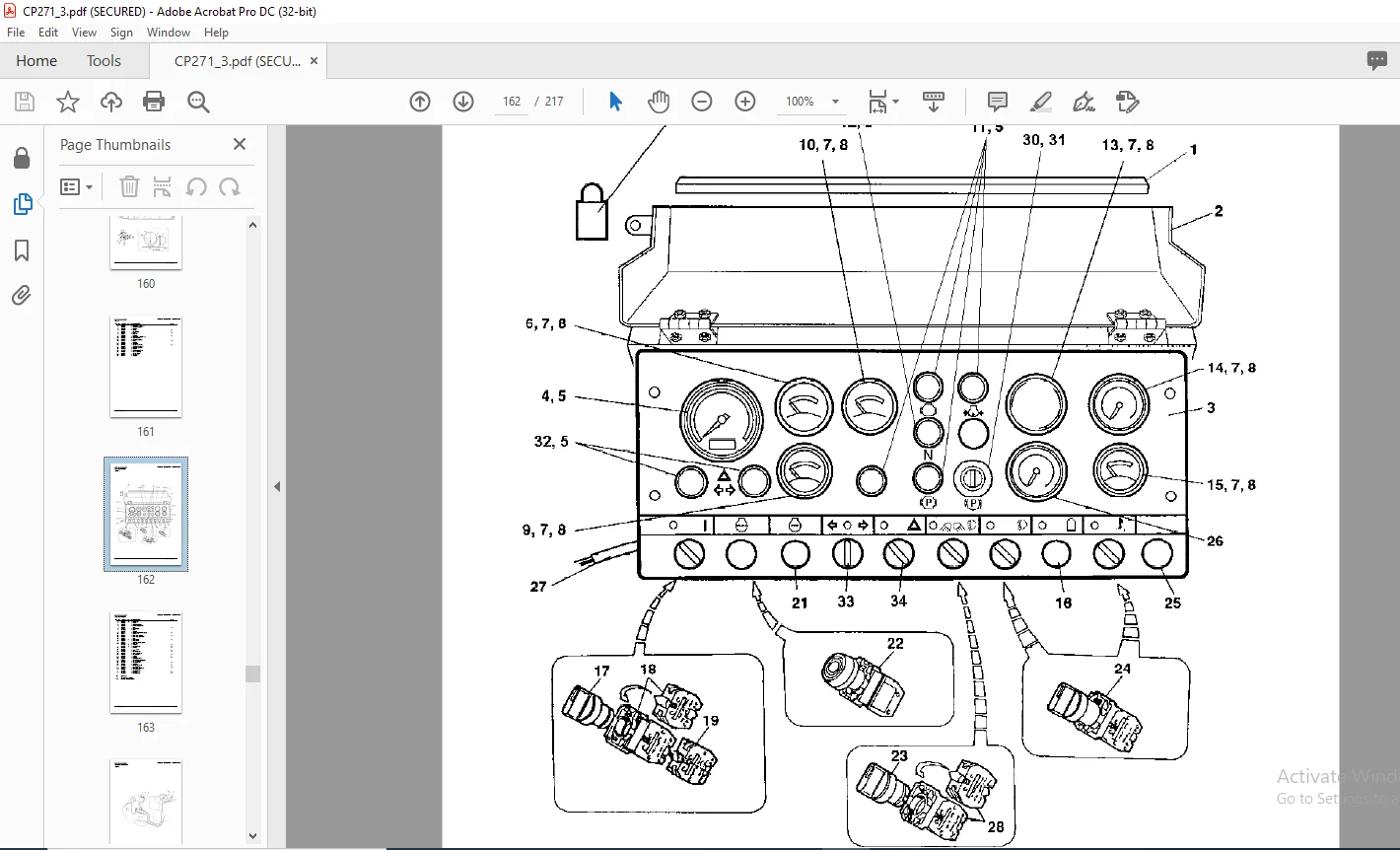Go to the previous page with the up arrow
The image size is (1400, 850).
pos(420,102)
